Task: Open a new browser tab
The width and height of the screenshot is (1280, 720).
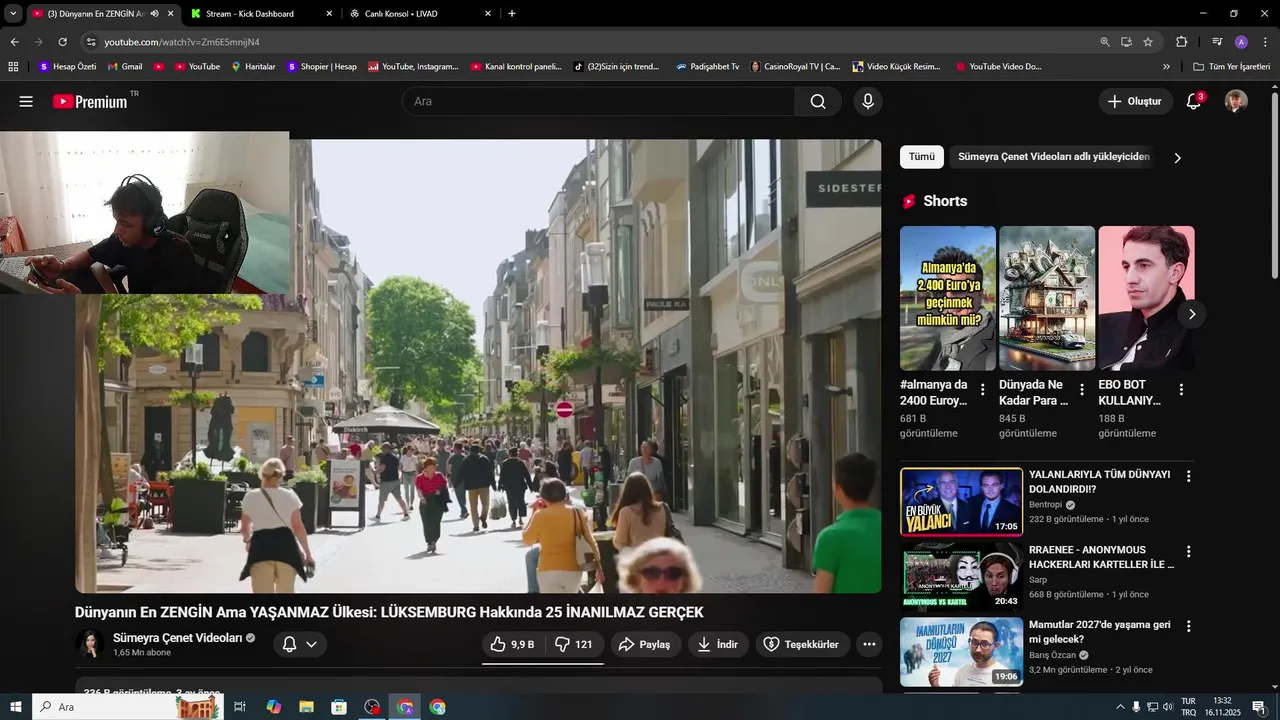Action: (512, 14)
